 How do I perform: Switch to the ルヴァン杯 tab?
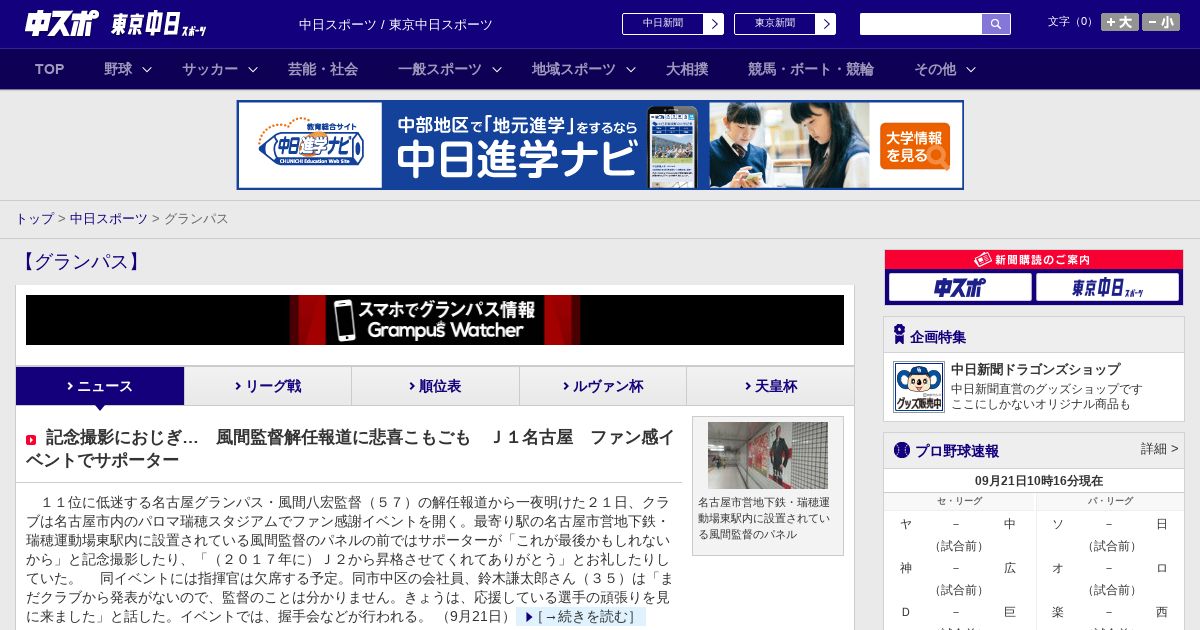click(603, 386)
